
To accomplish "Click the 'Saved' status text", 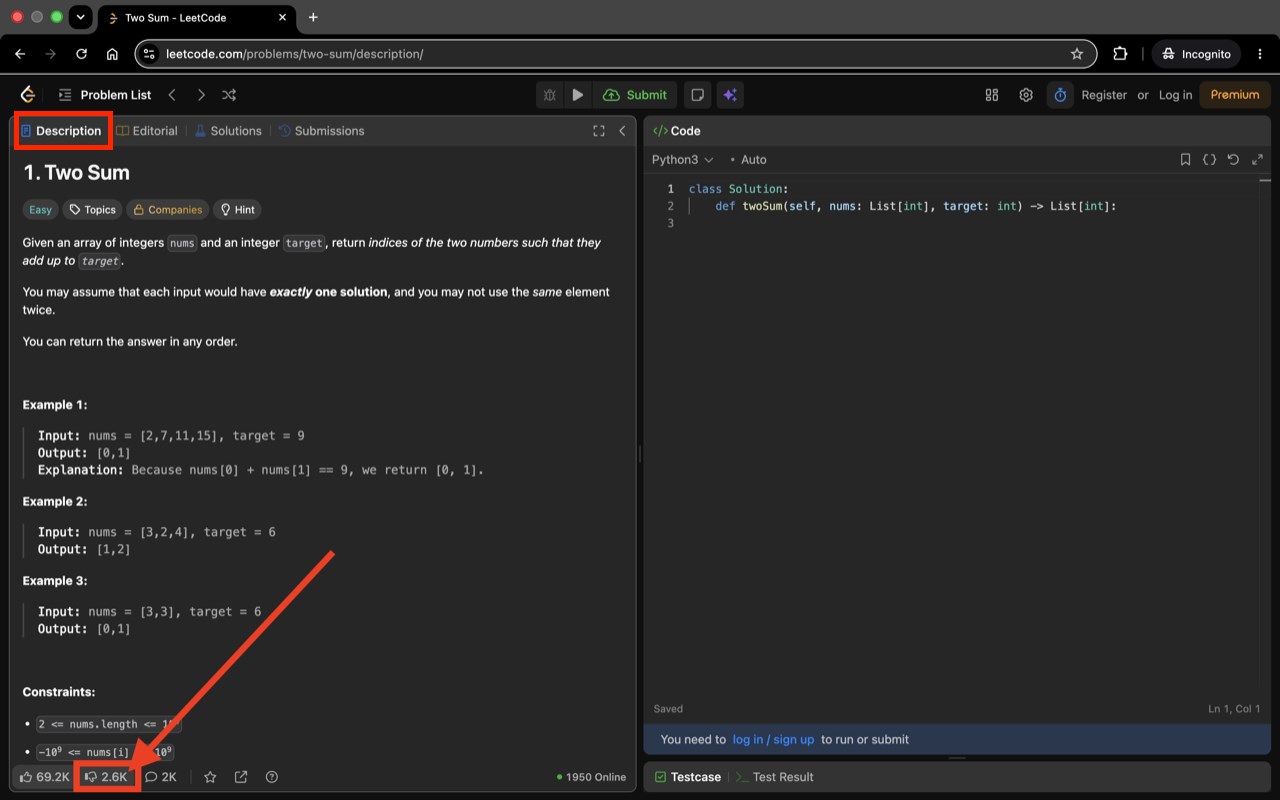I will click(x=668, y=709).
